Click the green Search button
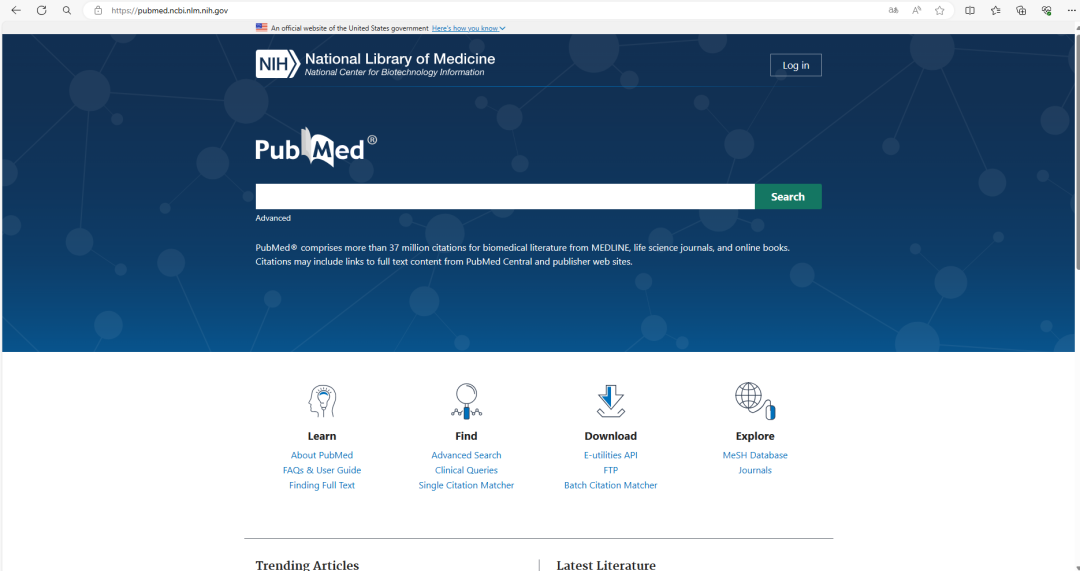 point(788,196)
